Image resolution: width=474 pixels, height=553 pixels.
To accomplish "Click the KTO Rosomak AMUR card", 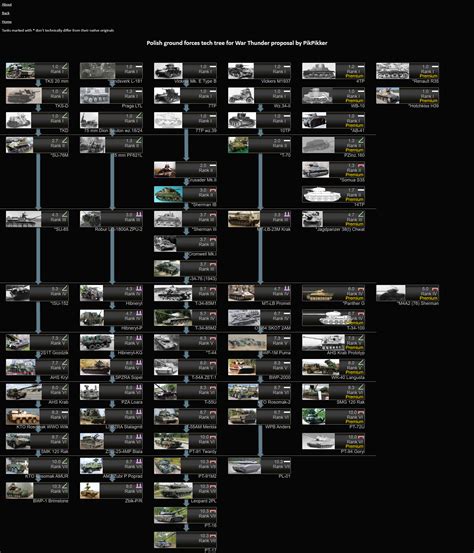I will pos(37,466).
